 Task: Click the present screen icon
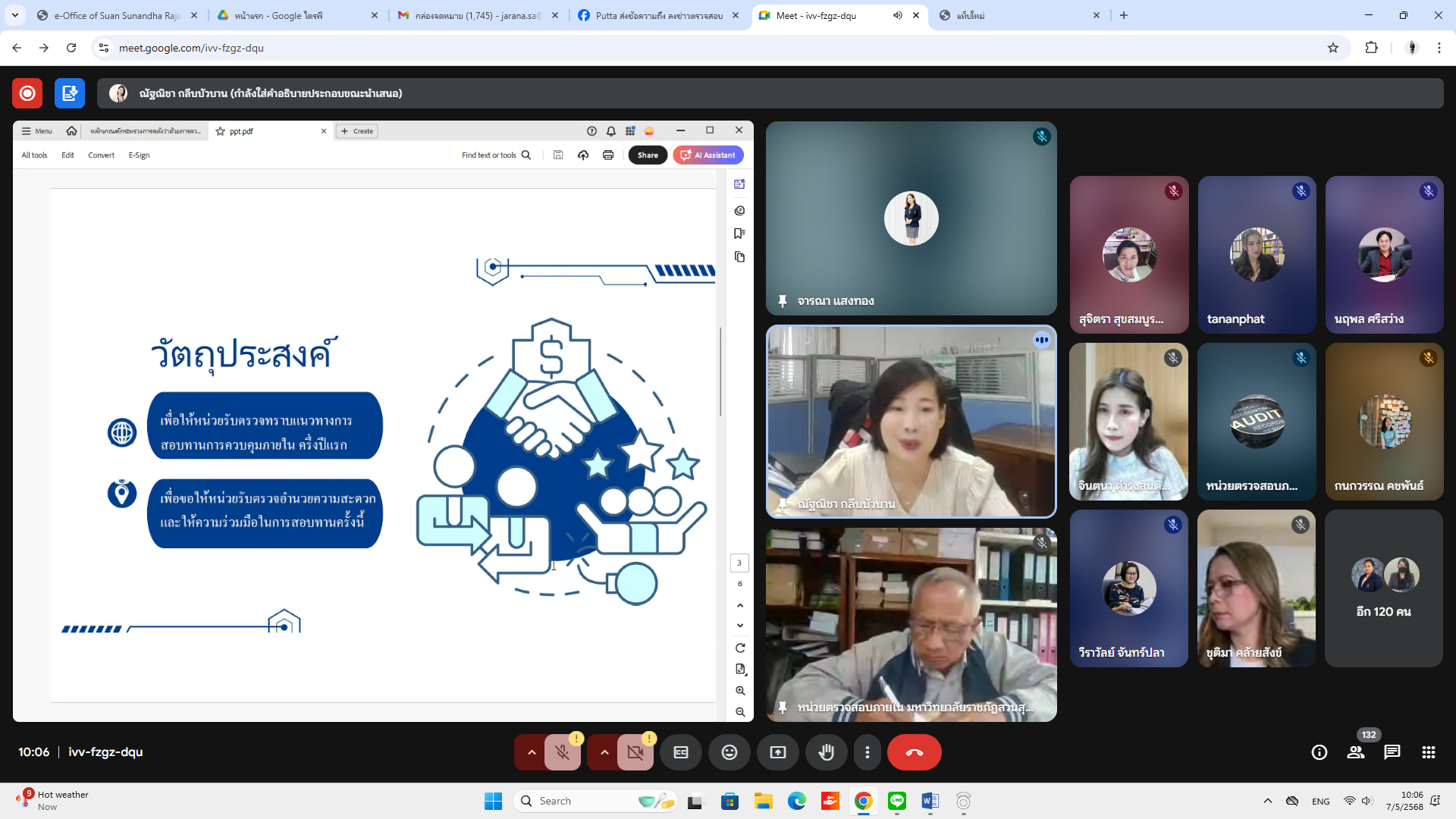(777, 752)
